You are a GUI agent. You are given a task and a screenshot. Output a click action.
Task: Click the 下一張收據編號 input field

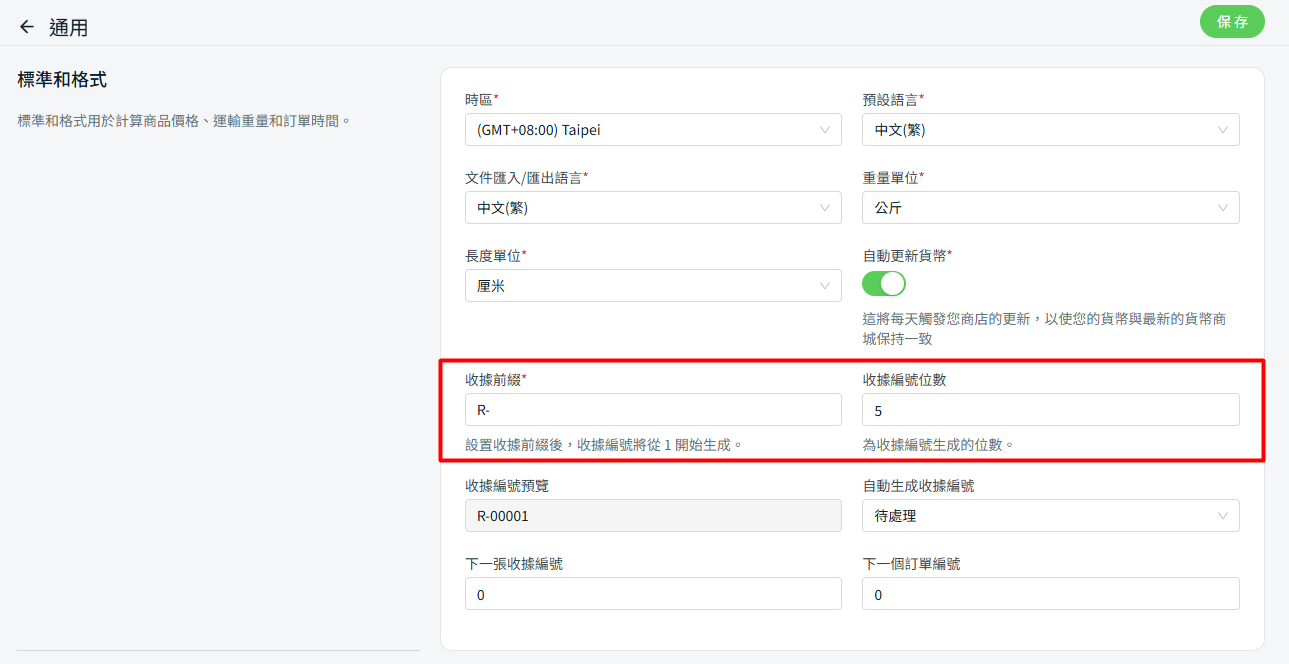652,594
